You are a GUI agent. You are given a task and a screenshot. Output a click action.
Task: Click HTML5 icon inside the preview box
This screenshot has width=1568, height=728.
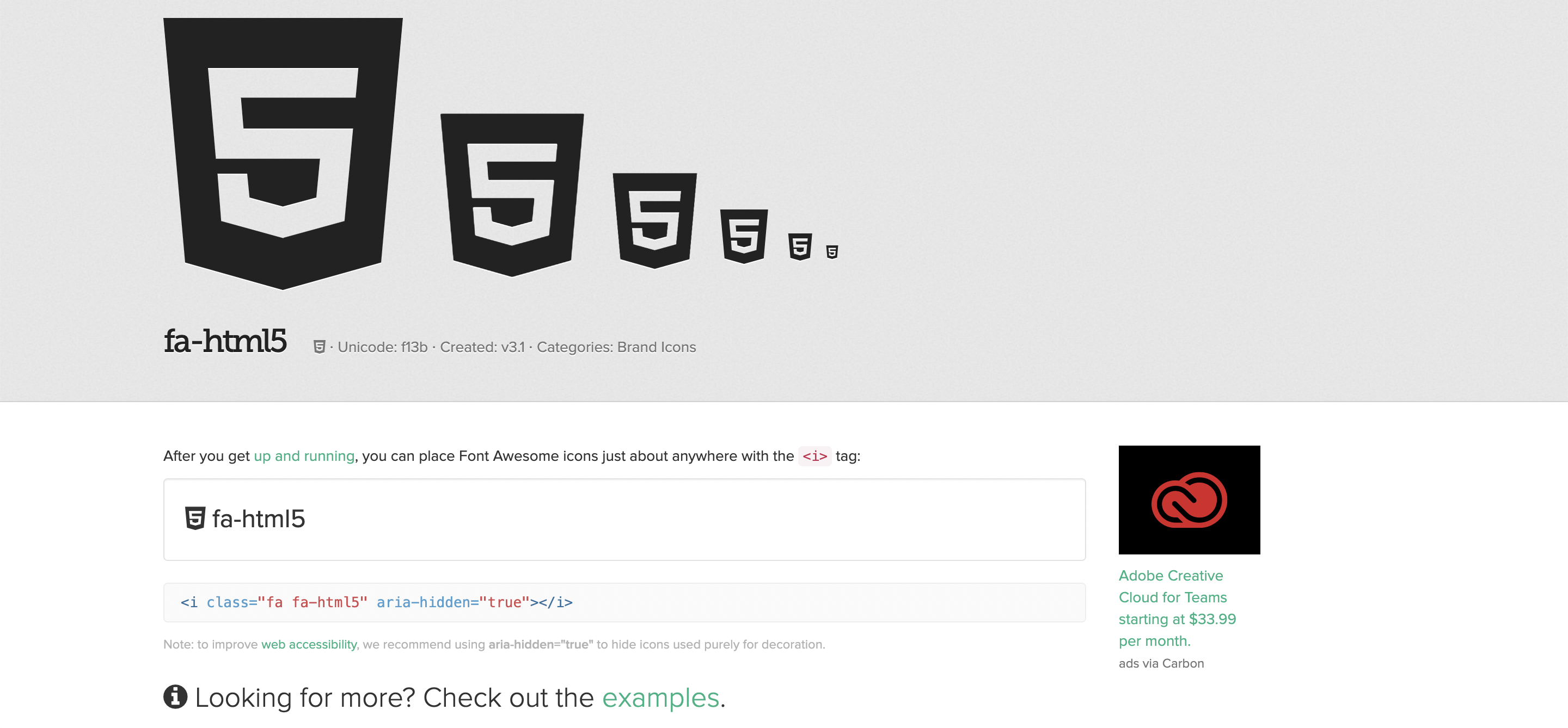point(195,518)
